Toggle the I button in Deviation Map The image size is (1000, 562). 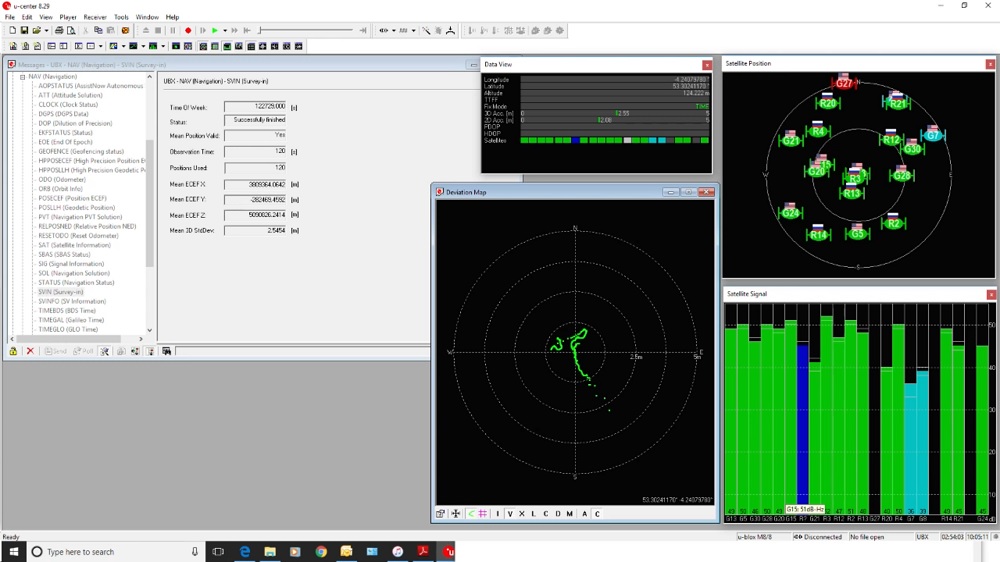[x=498, y=514]
